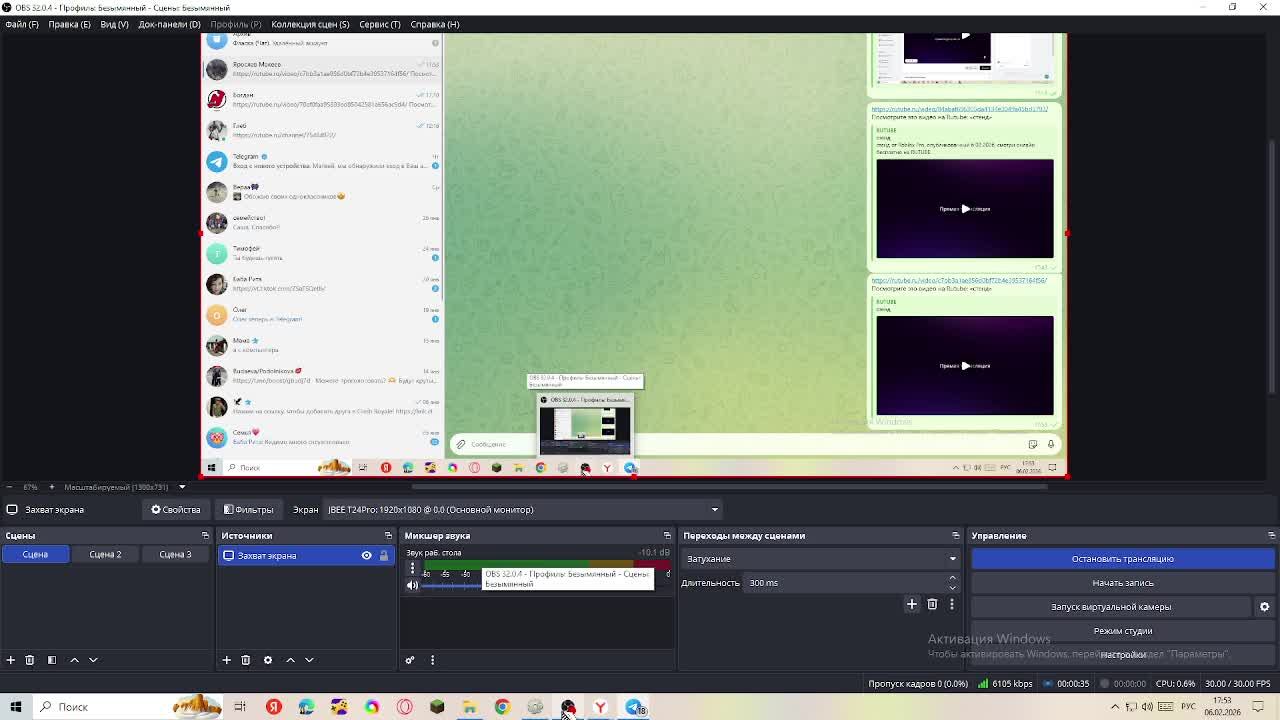Screen dimensions: 1280x720
Task: Edit the Длительность 300 ms field
Action: tap(845, 583)
